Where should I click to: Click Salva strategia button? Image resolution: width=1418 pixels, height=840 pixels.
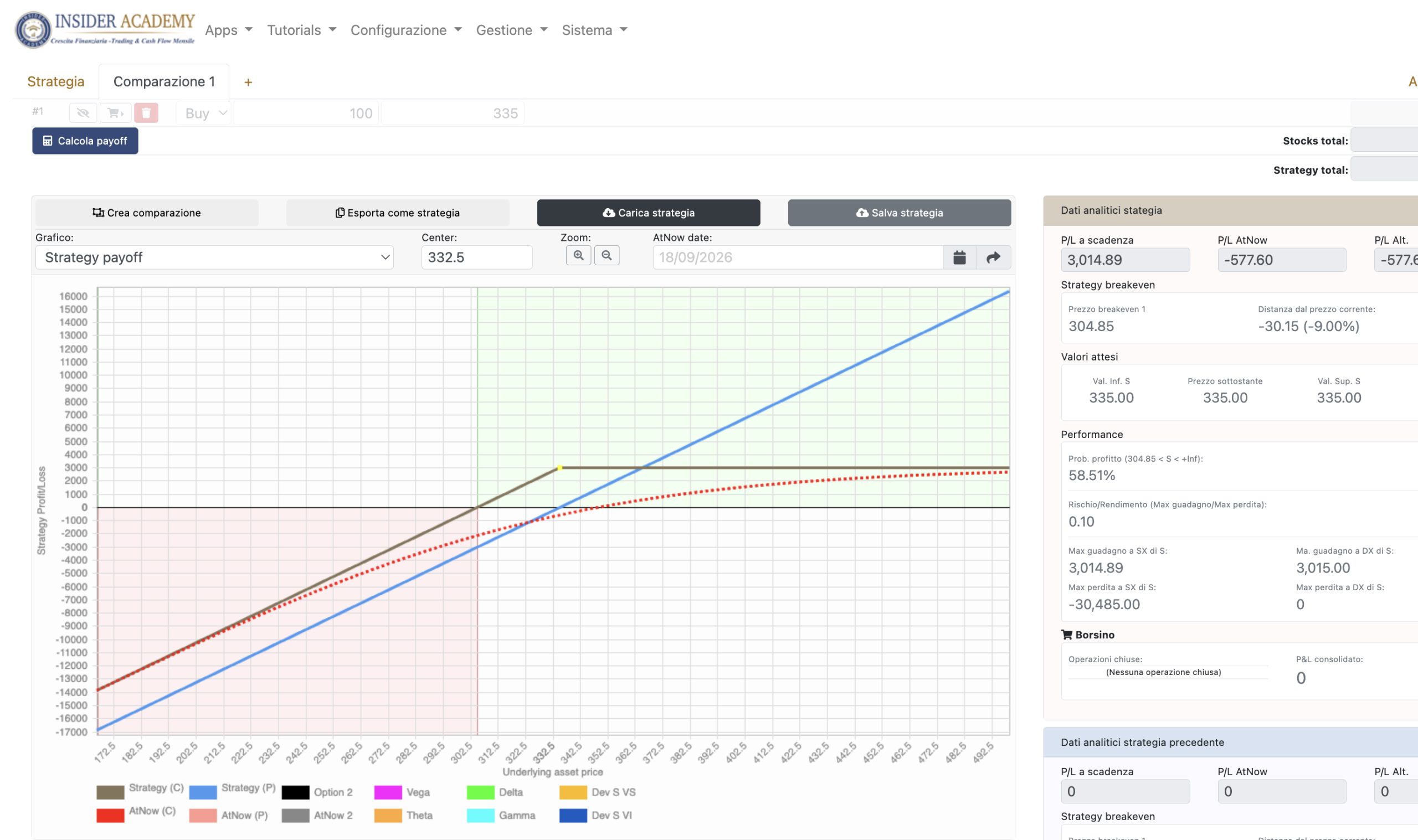[900, 213]
